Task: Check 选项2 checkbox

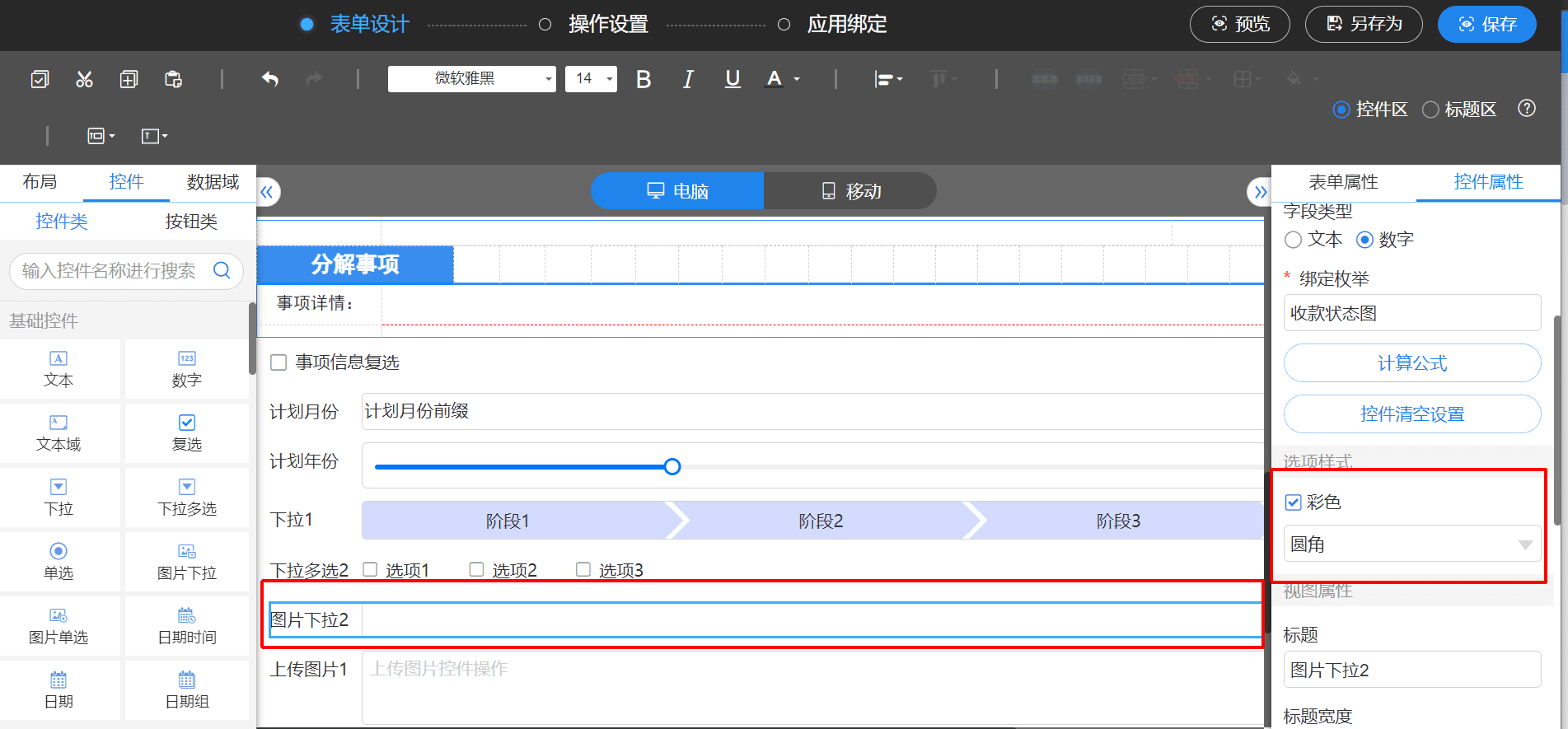Action: [476, 569]
